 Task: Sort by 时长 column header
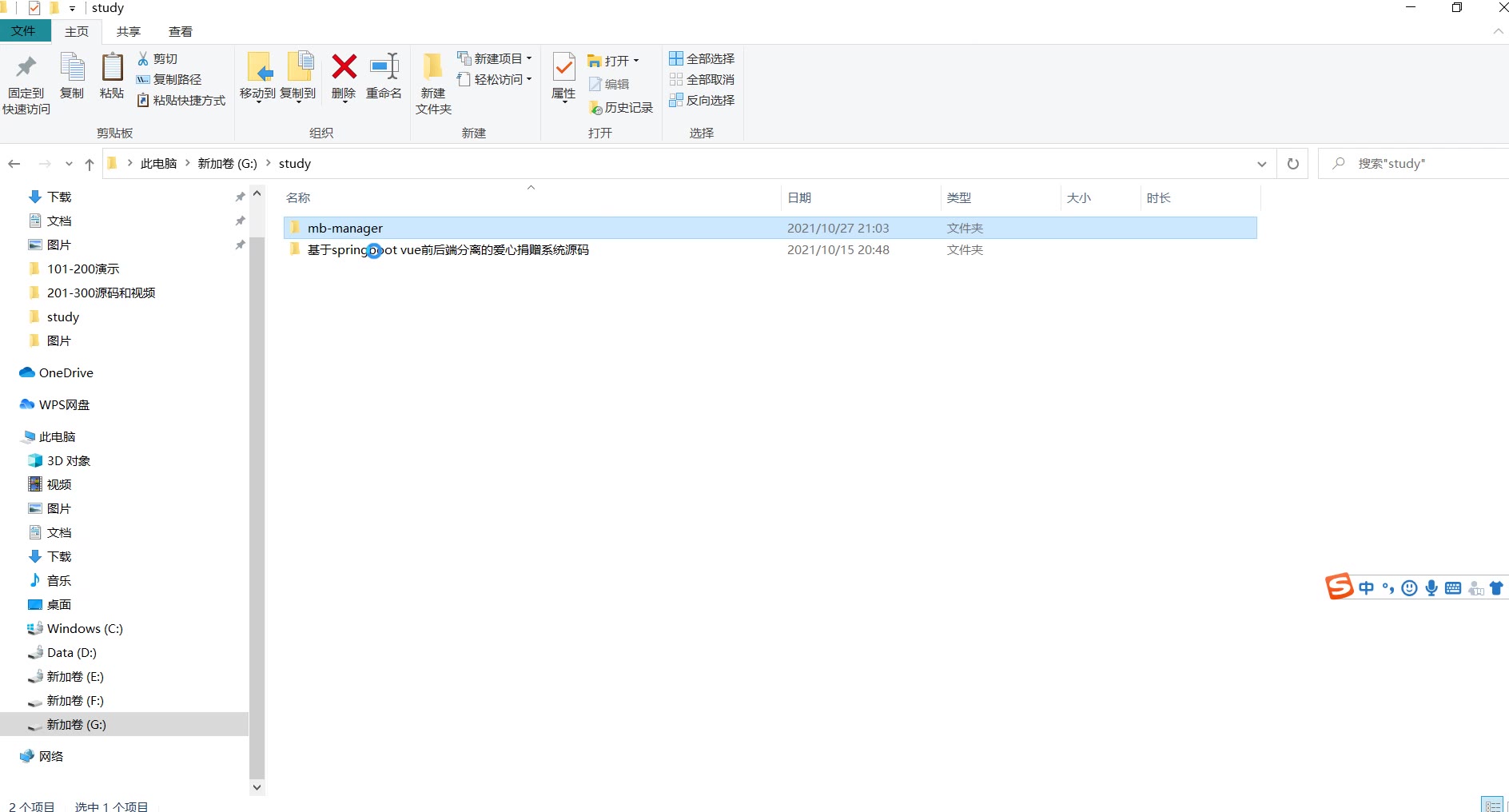(x=1200, y=197)
